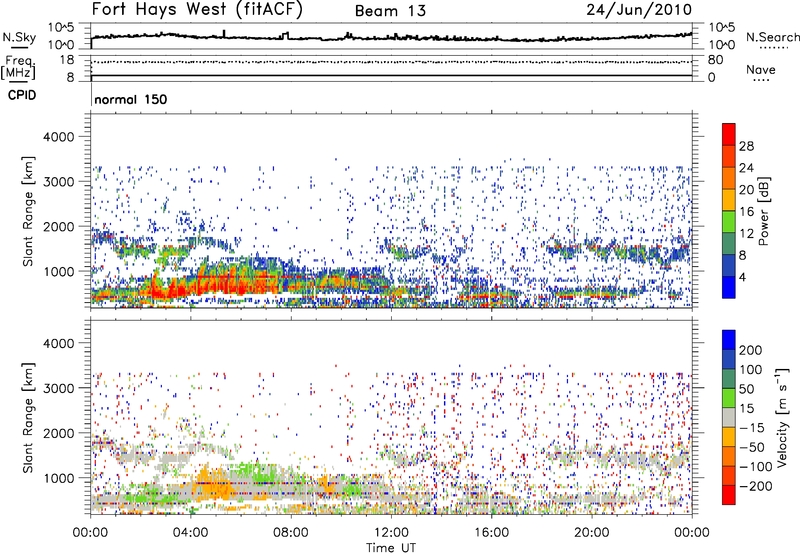Click the blue bottom of the power color bar
Viewport: 800px width, 554px height.
[729, 287]
